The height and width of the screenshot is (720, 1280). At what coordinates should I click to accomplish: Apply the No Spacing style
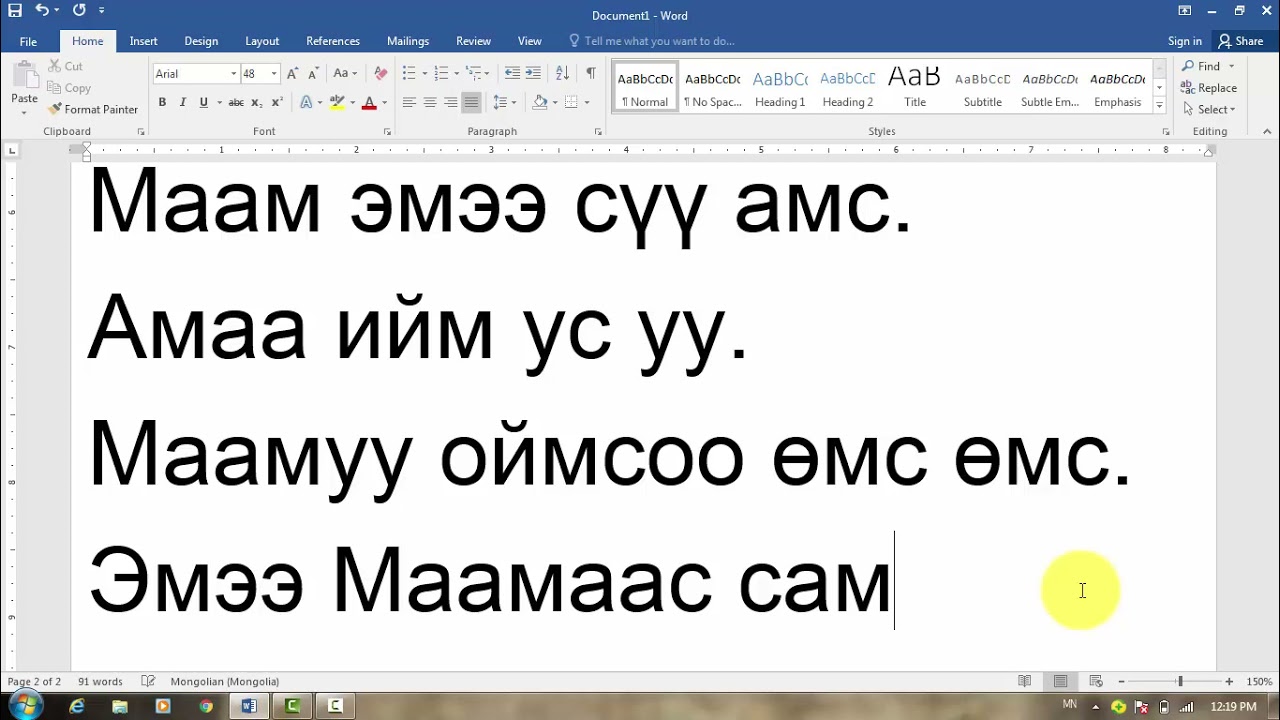coord(712,89)
